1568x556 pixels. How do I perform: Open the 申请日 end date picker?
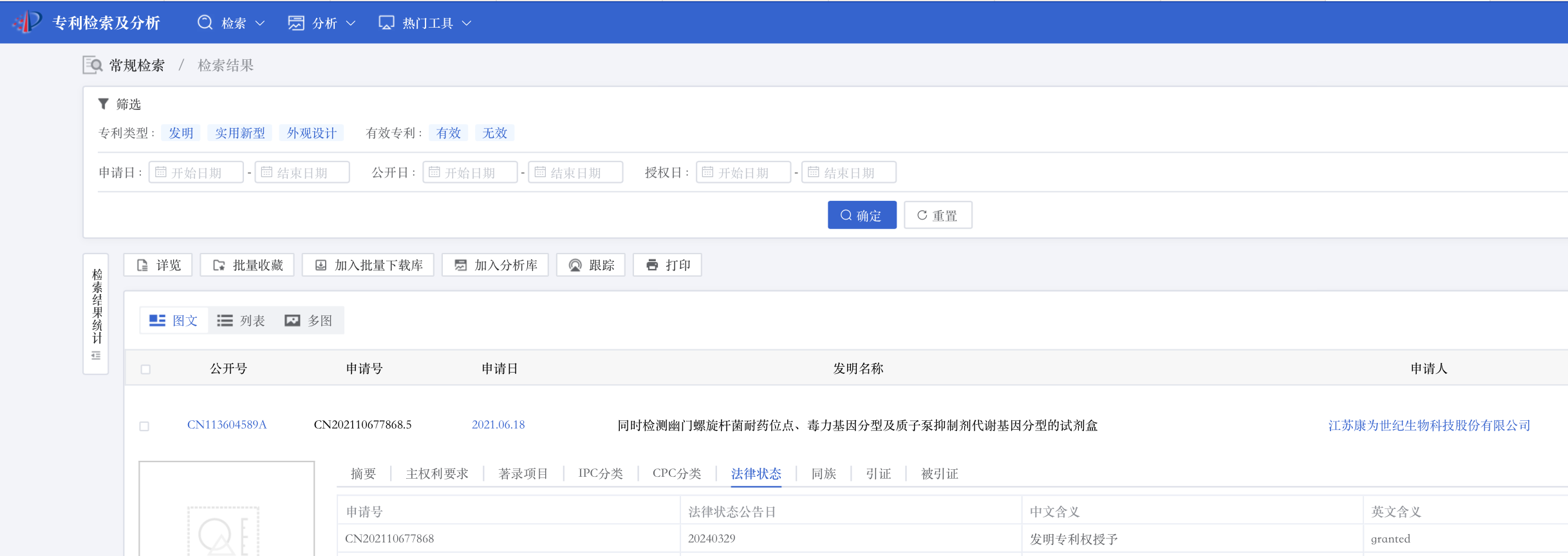(x=303, y=172)
